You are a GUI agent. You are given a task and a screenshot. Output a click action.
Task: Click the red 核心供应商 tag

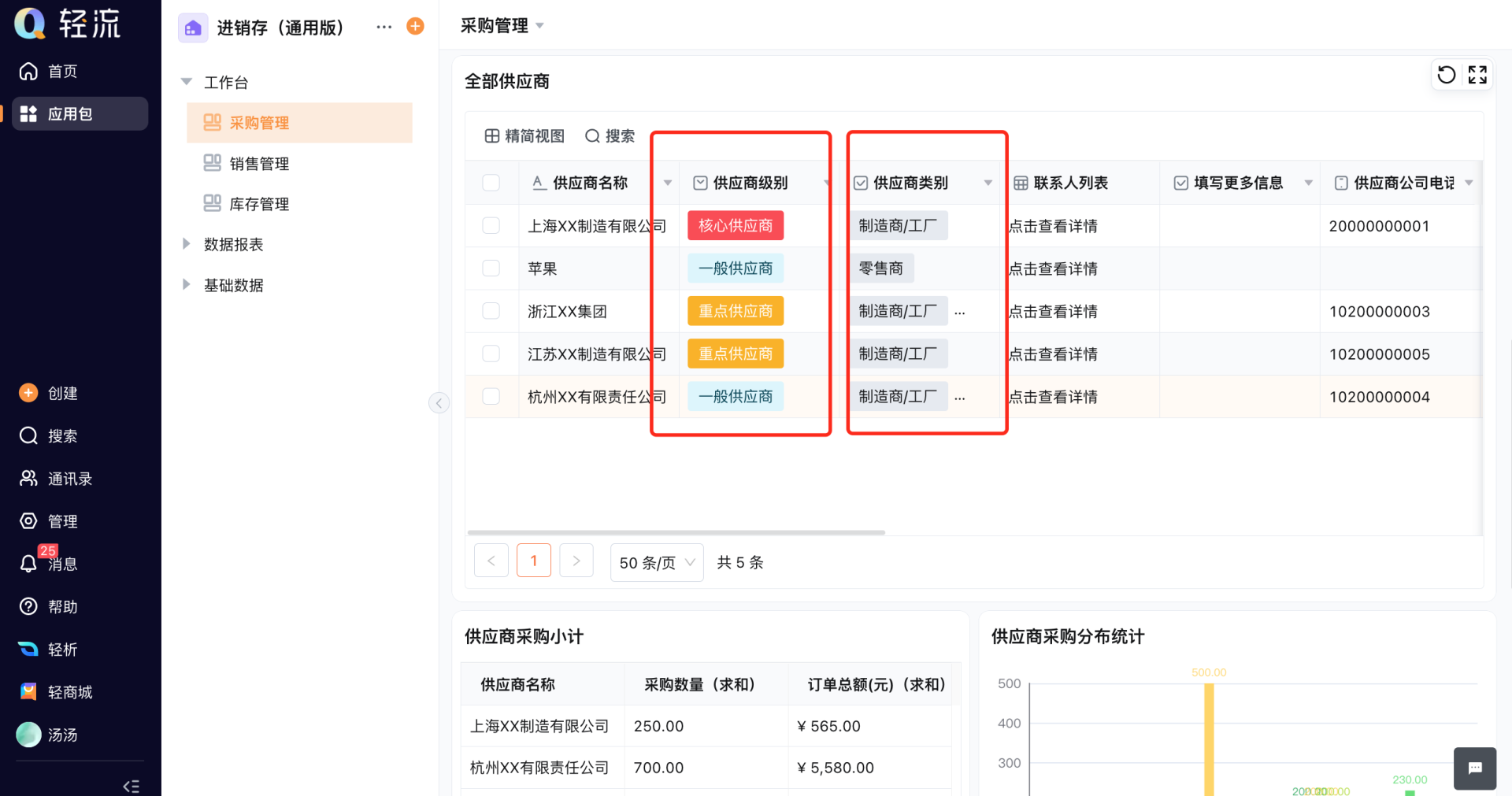[736, 226]
